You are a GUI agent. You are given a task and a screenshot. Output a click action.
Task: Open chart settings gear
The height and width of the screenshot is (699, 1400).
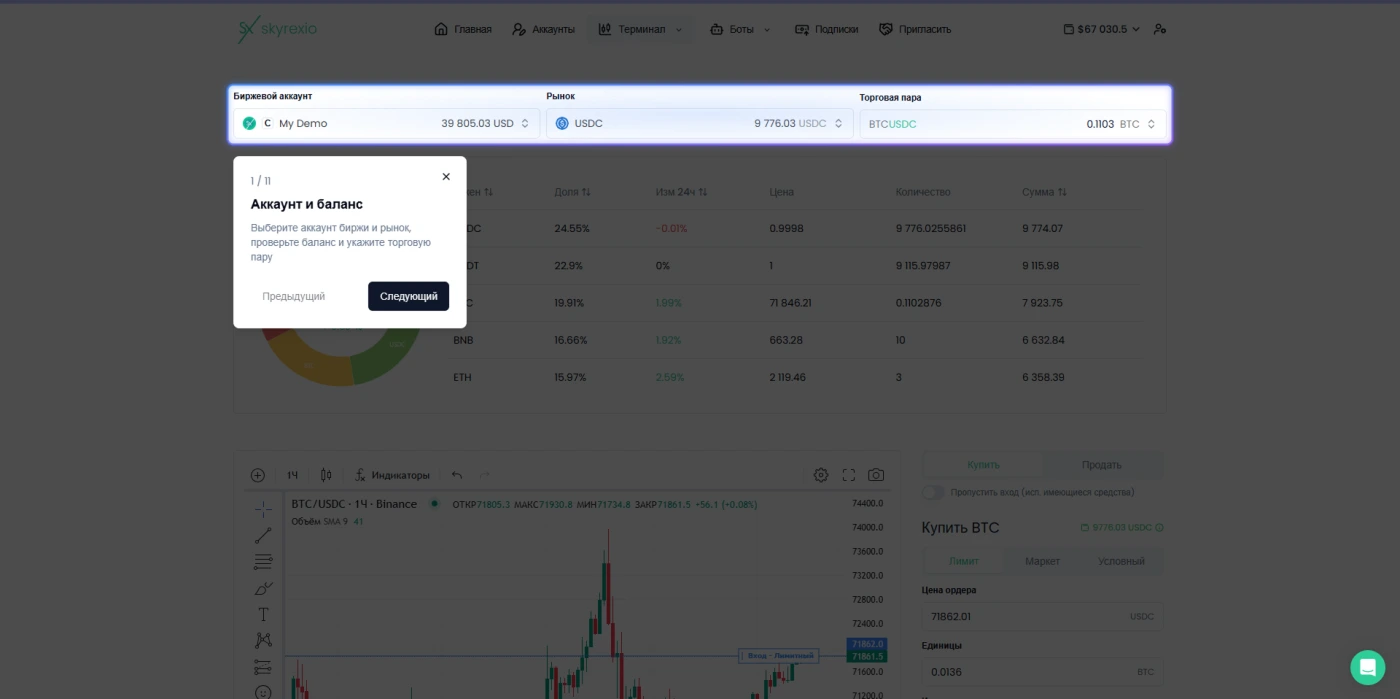point(821,475)
